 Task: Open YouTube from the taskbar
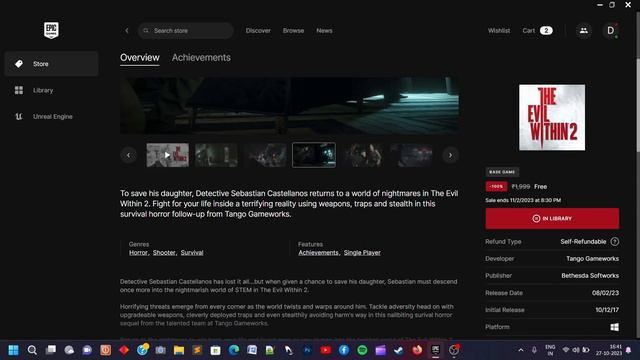(325, 350)
